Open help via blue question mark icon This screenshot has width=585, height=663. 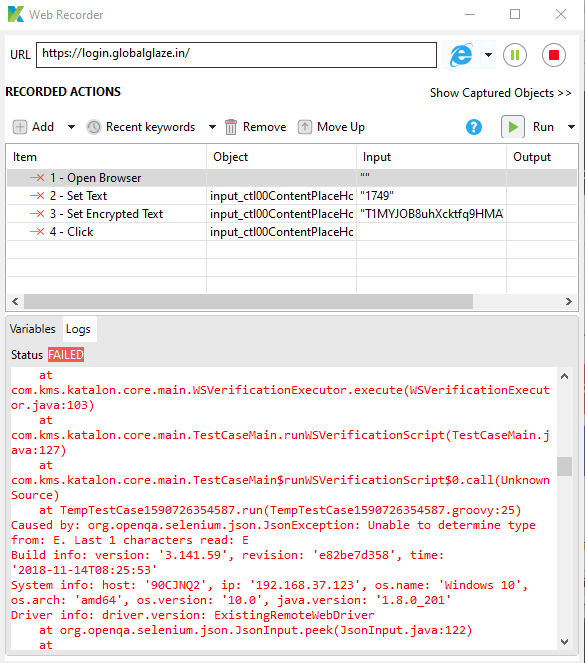[x=474, y=127]
